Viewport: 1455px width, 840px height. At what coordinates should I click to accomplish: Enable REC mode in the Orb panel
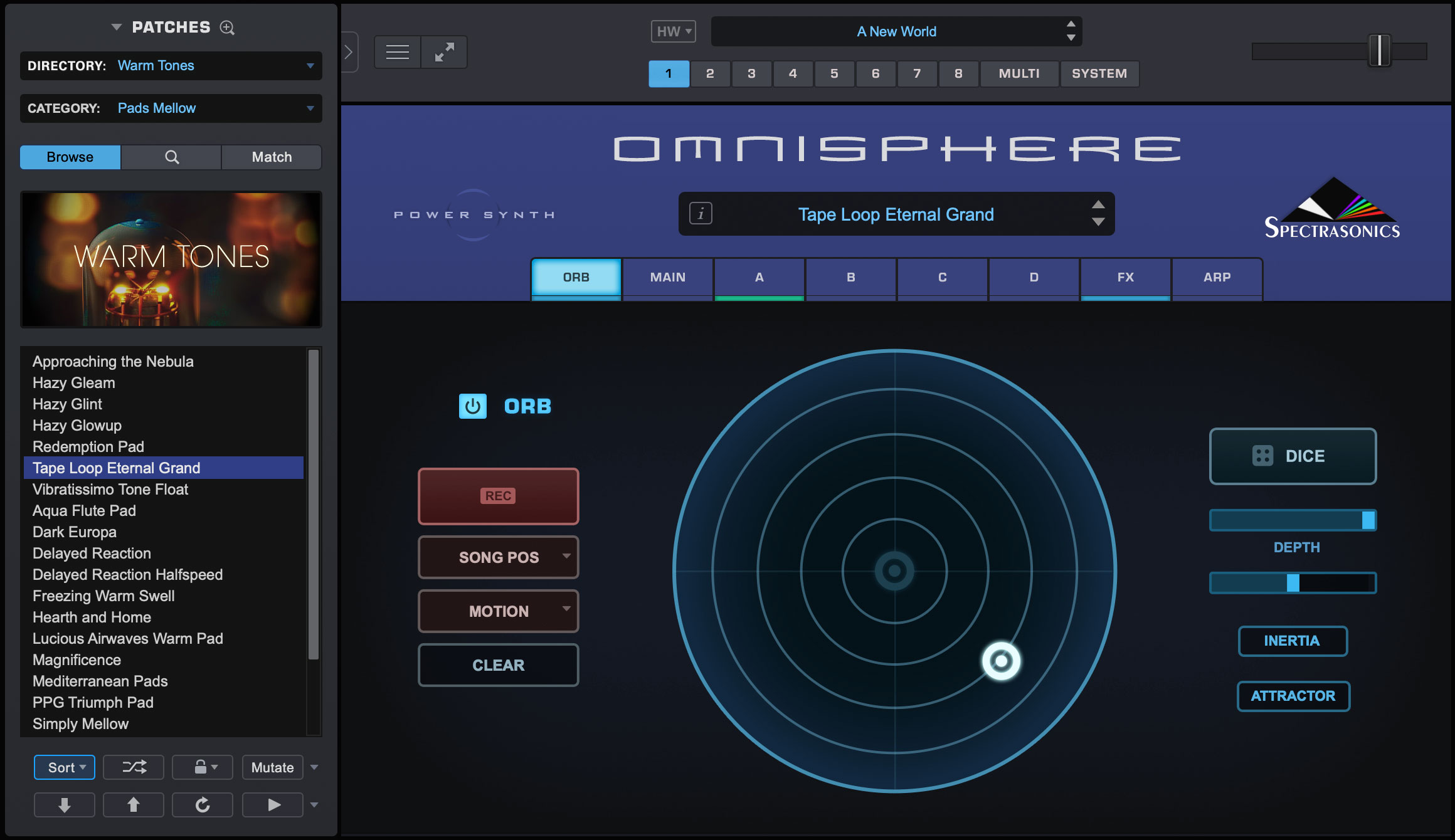498,496
